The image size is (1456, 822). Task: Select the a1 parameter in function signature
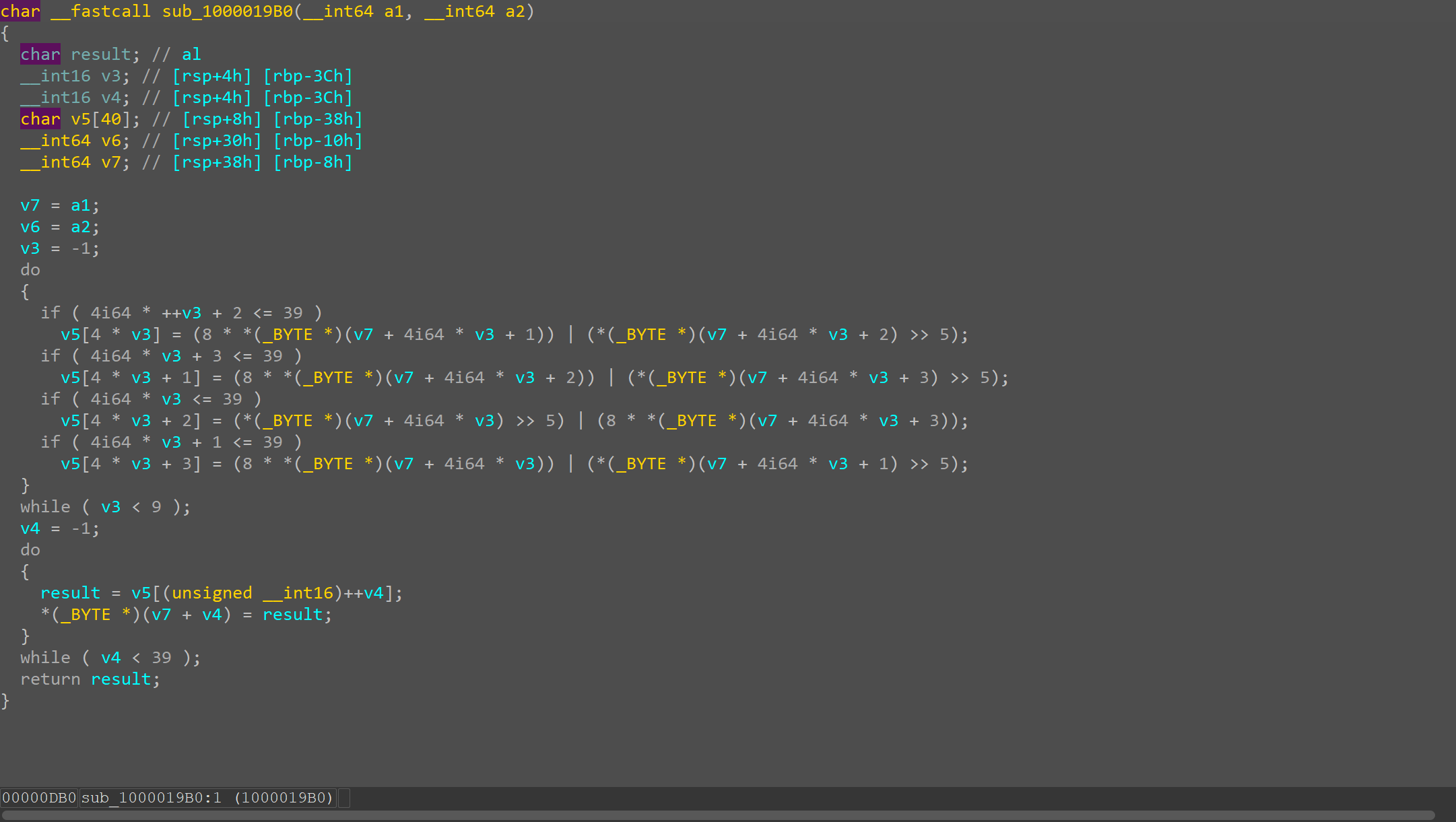coord(394,11)
